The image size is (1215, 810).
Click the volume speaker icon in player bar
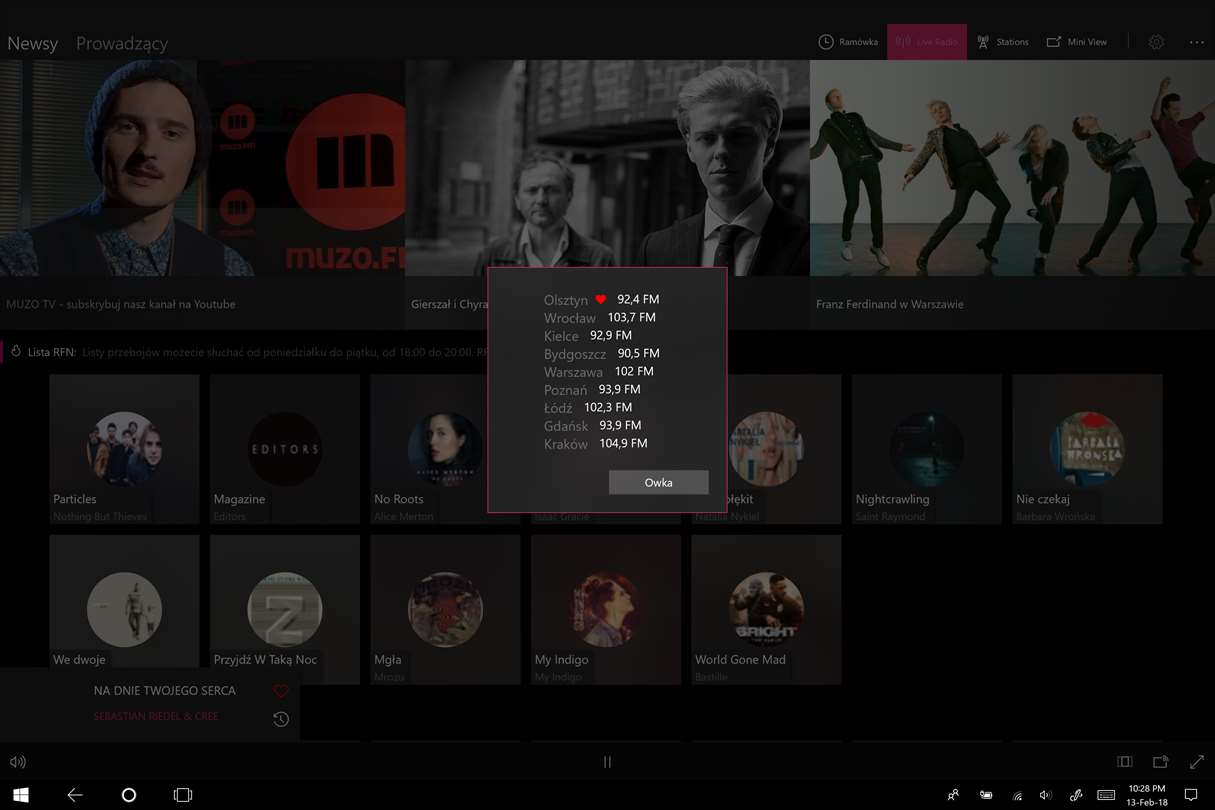tap(17, 762)
